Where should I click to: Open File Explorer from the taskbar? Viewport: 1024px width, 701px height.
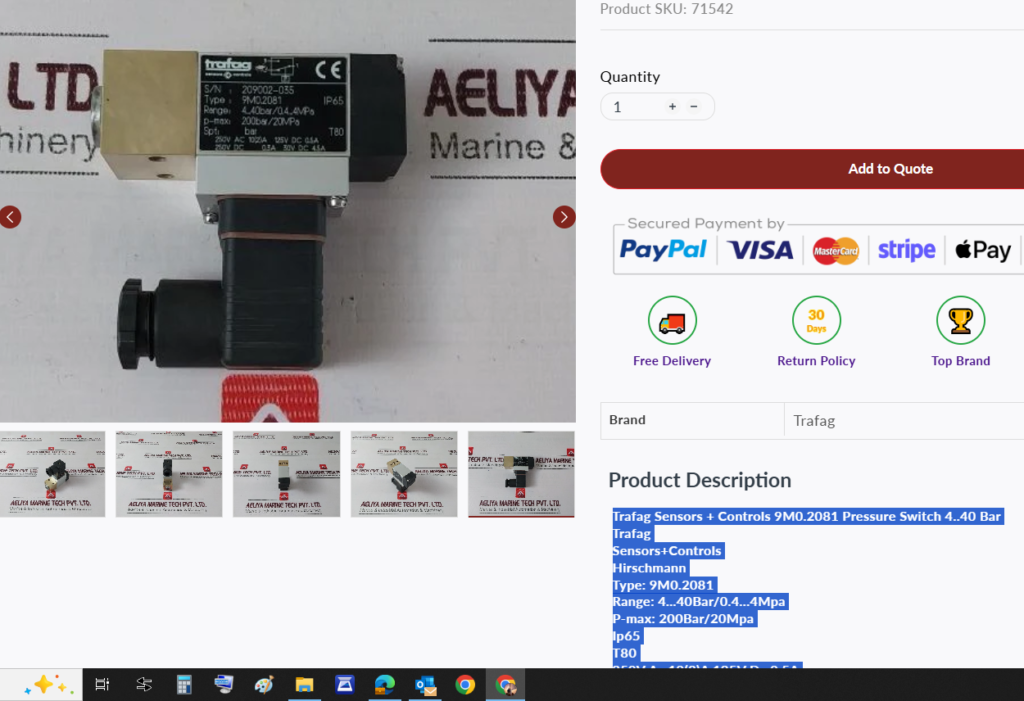(x=304, y=685)
